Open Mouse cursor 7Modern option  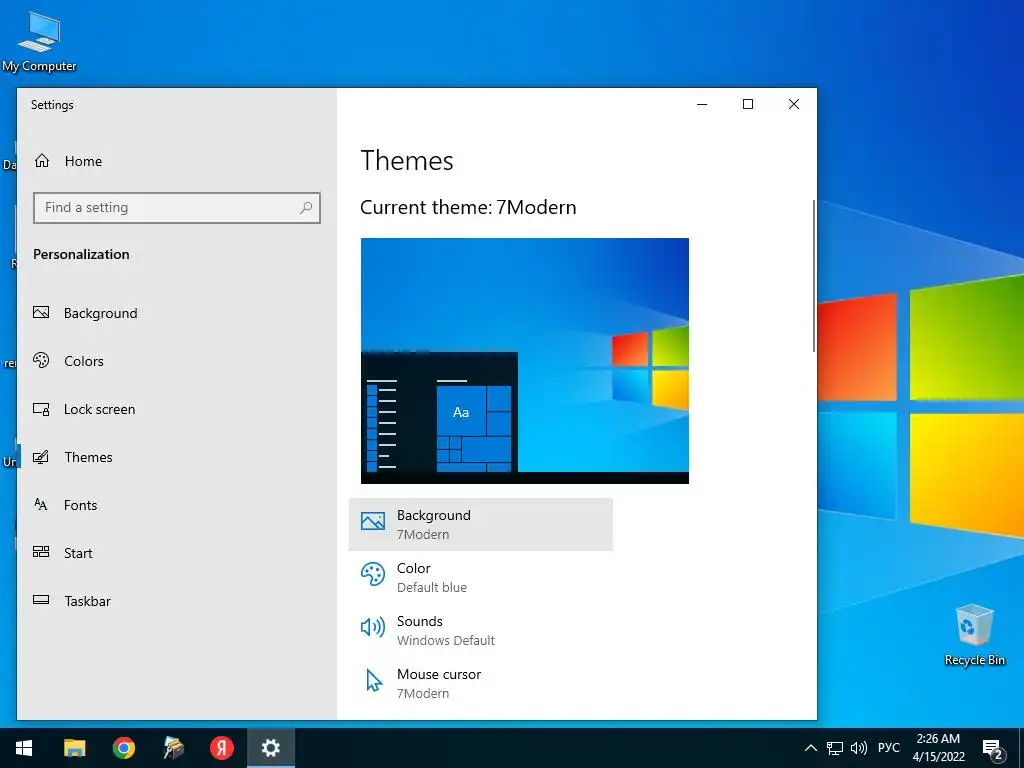coord(481,683)
